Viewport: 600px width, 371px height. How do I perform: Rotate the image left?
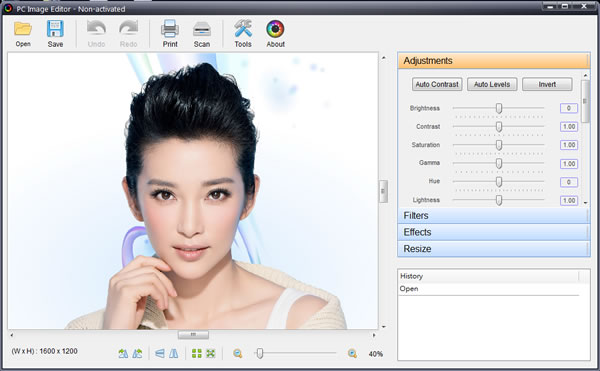point(123,353)
